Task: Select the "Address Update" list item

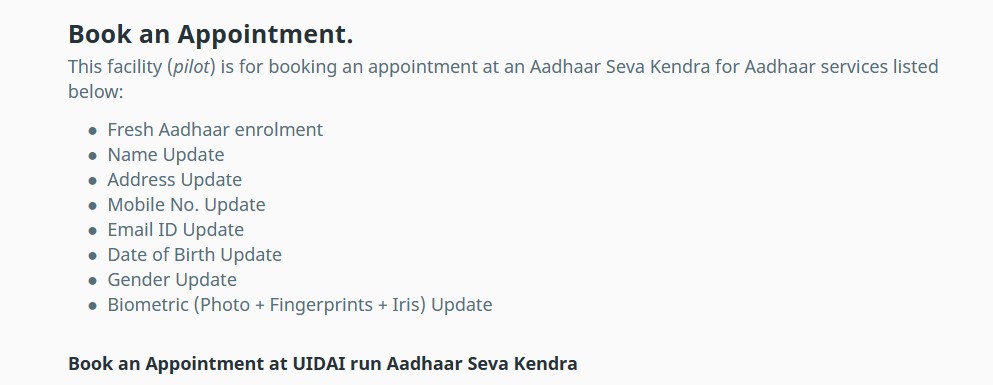Action: click(x=175, y=180)
